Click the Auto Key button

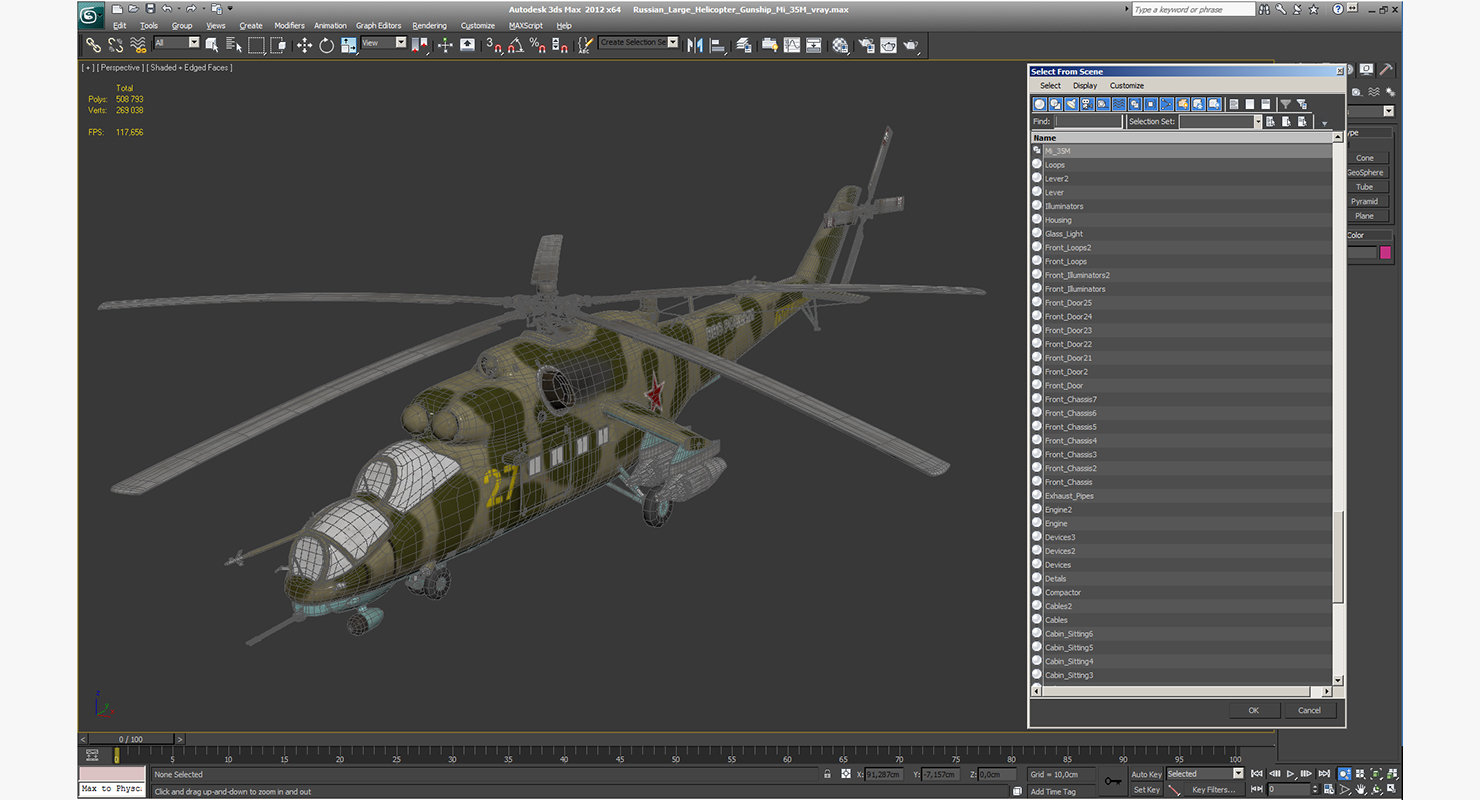tap(1146, 774)
